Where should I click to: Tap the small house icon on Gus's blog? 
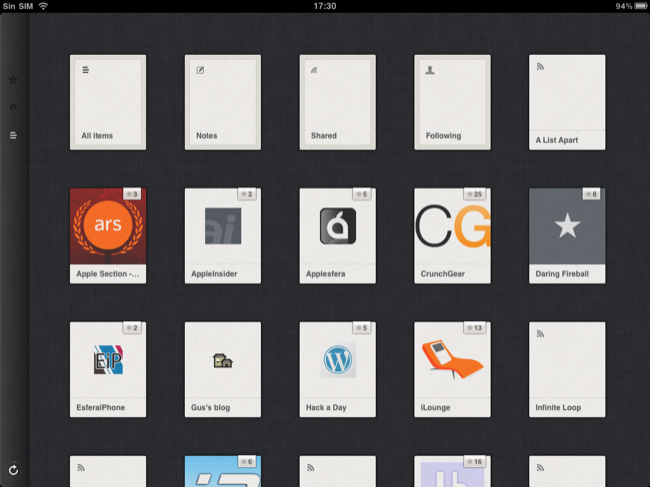tap(223, 360)
